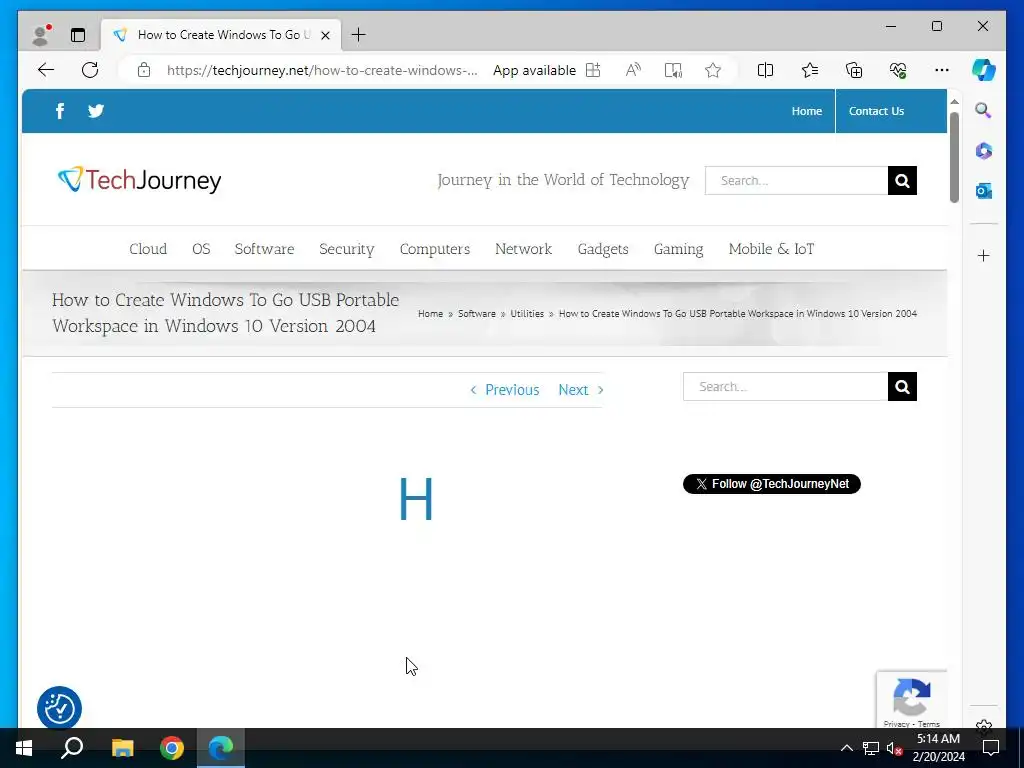This screenshot has height=768, width=1024.
Task: Open the Edge profile icon
Action: click(41, 35)
